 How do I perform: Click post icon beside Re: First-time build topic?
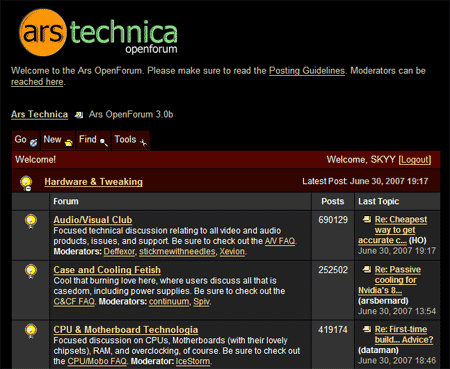coord(367,329)
